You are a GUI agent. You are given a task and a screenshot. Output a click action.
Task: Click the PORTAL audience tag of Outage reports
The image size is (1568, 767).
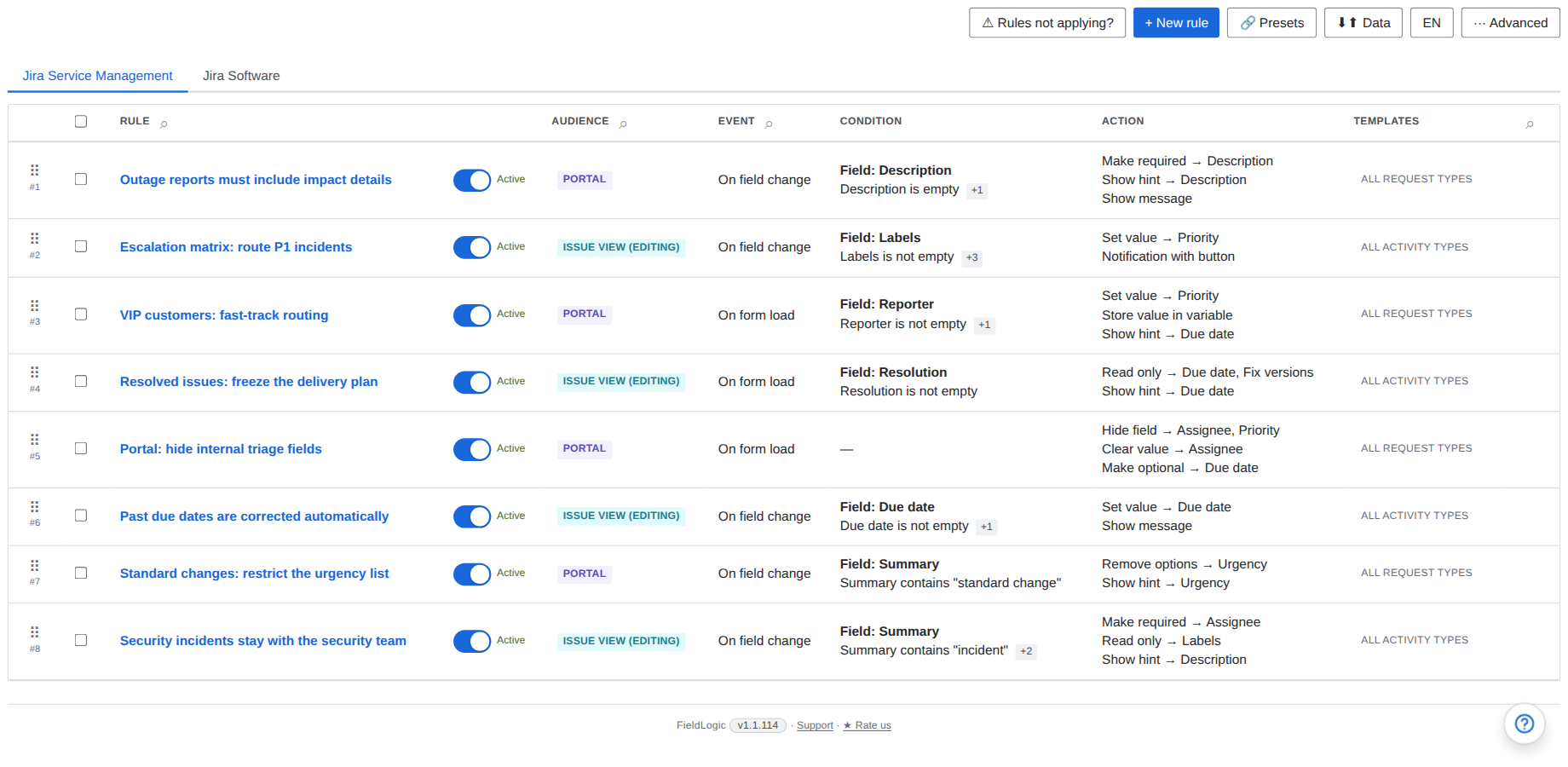[x=585, y=179]
